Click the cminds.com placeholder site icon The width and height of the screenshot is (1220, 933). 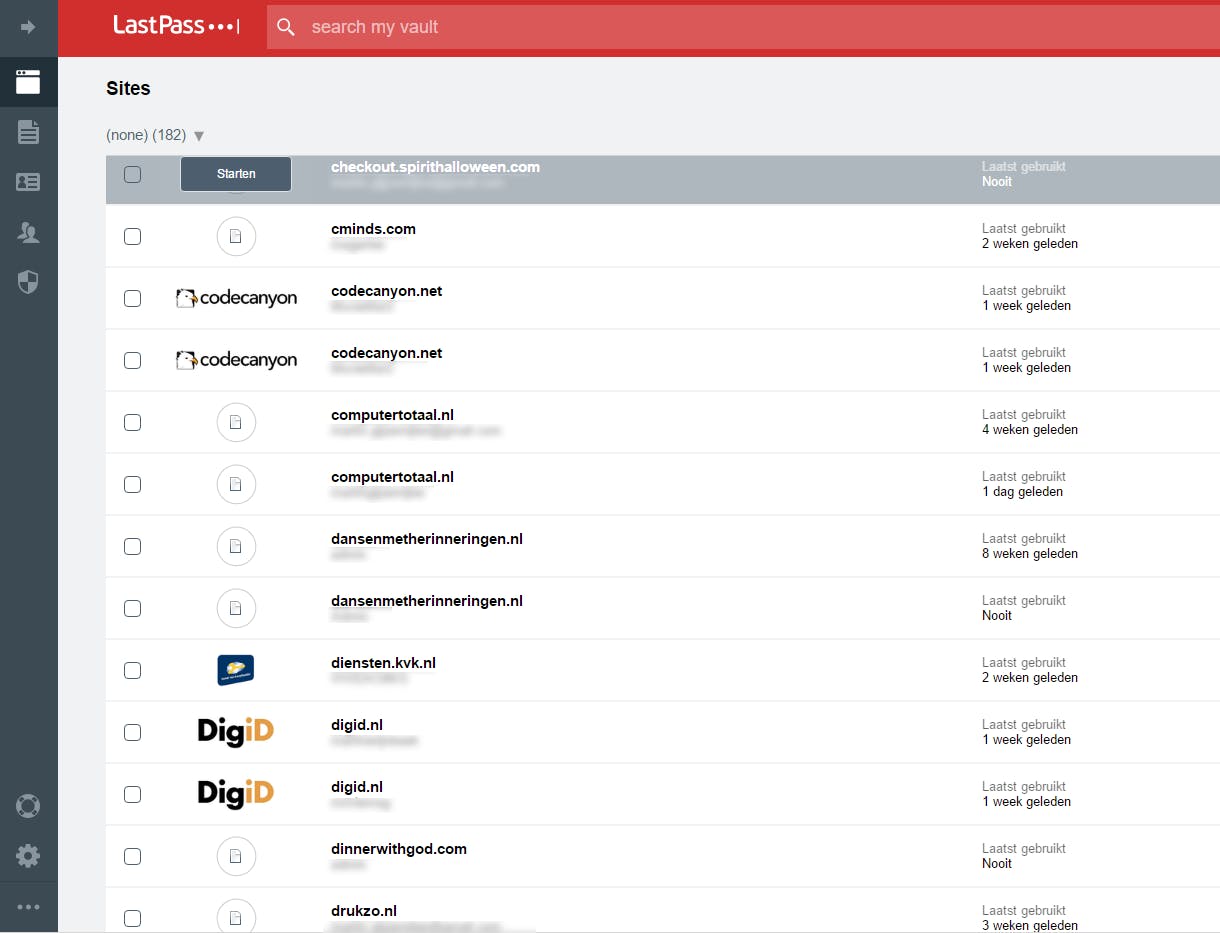[236, 236]
